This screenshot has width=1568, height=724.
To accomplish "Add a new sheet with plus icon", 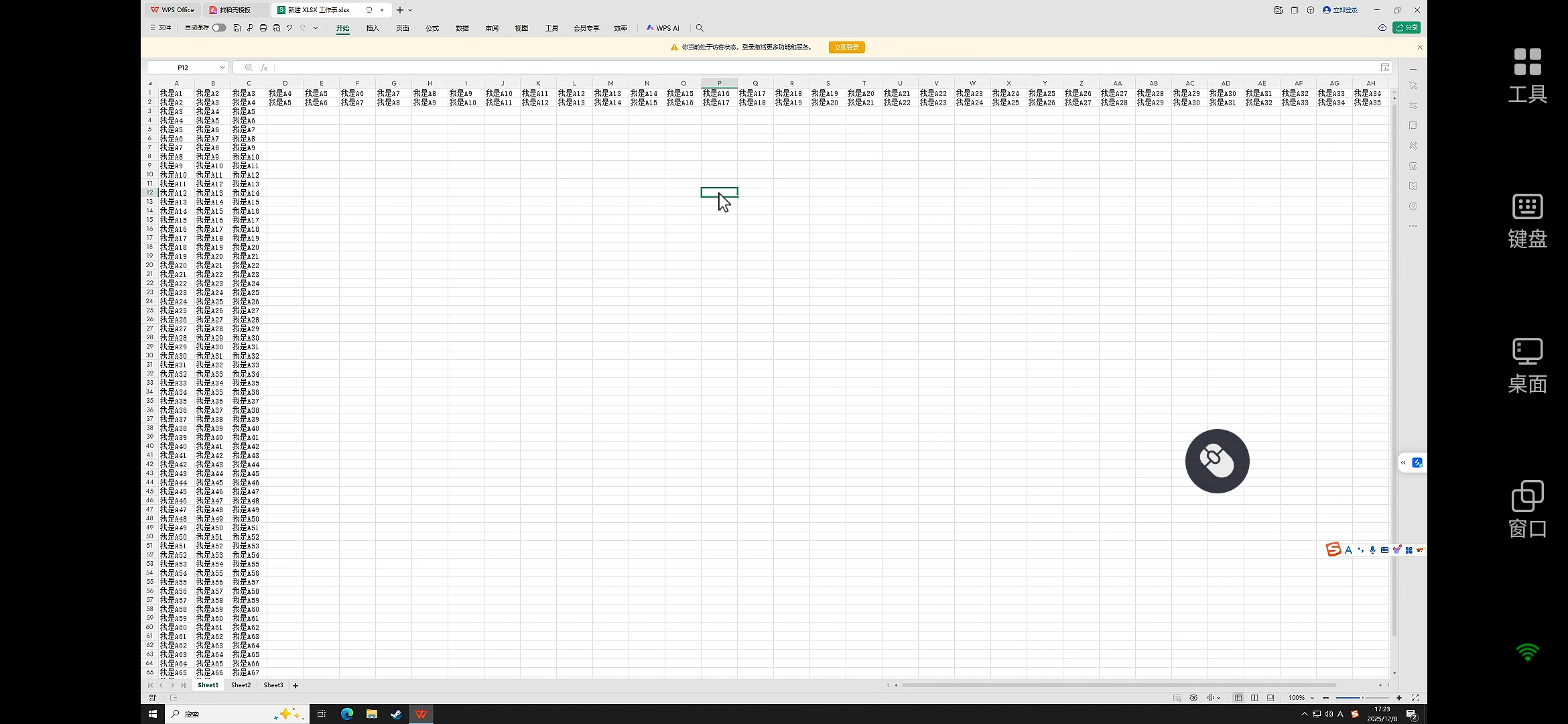I will tap(296, 686).
